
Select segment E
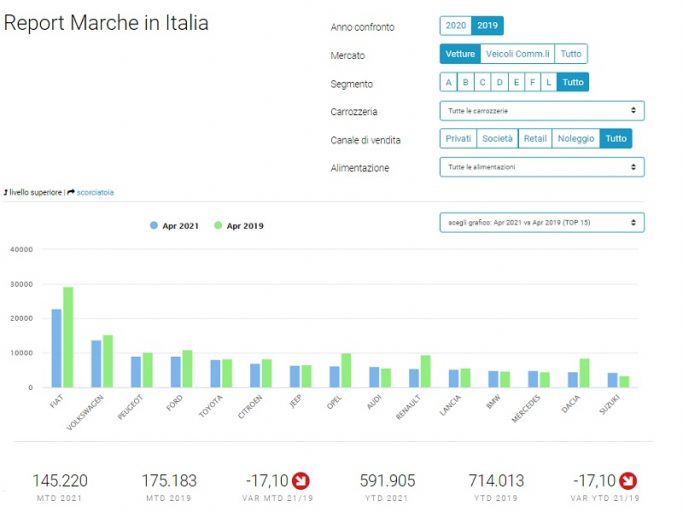[x=516, y=82]
